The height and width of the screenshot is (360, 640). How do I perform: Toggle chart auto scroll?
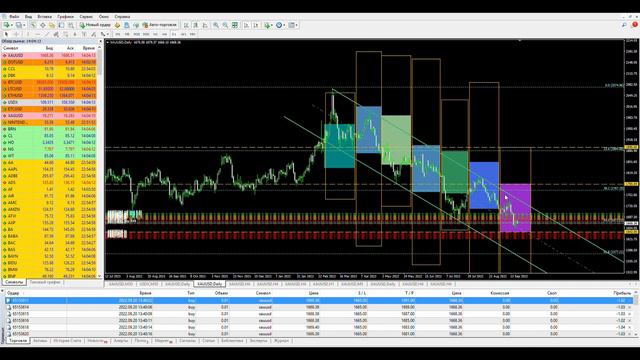pyautogui.click(x=247, y=25)
